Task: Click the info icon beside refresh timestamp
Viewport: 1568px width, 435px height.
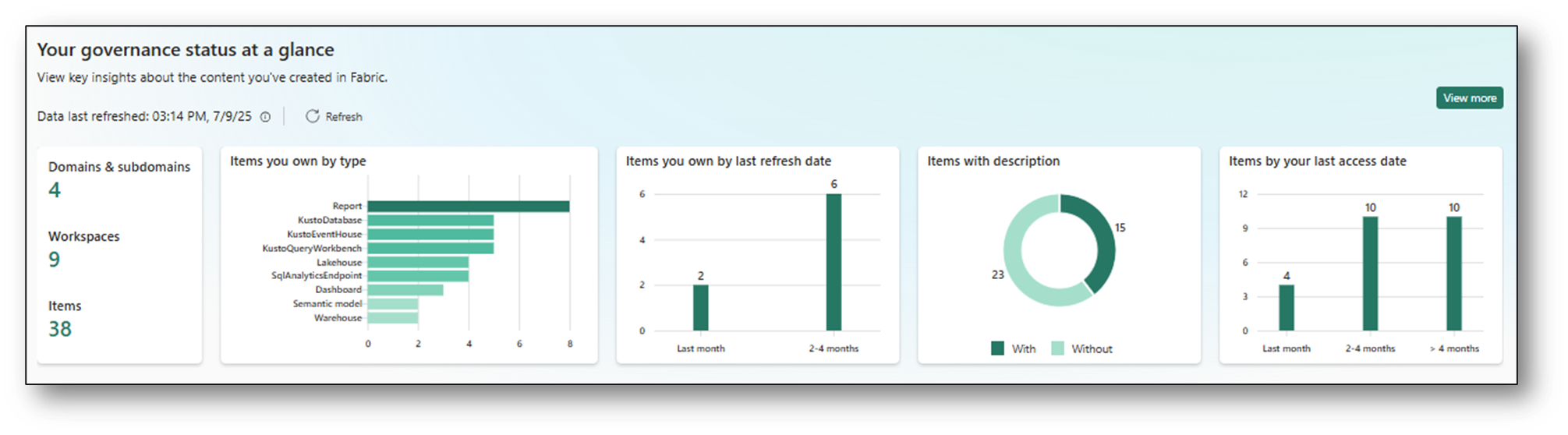Action: click(265, 117)
